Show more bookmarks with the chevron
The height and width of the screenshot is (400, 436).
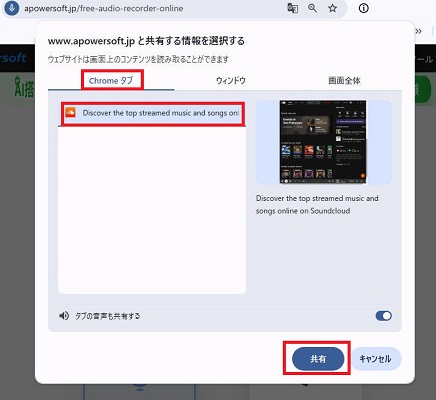pyautogui.click(x=418, y=31)
